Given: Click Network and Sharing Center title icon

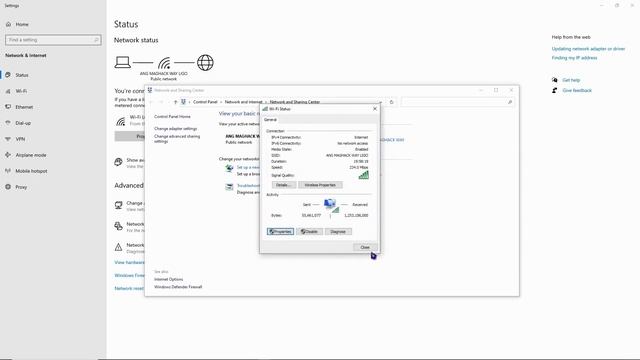Looking at the screenshot, I should click(x=150, y=90).
